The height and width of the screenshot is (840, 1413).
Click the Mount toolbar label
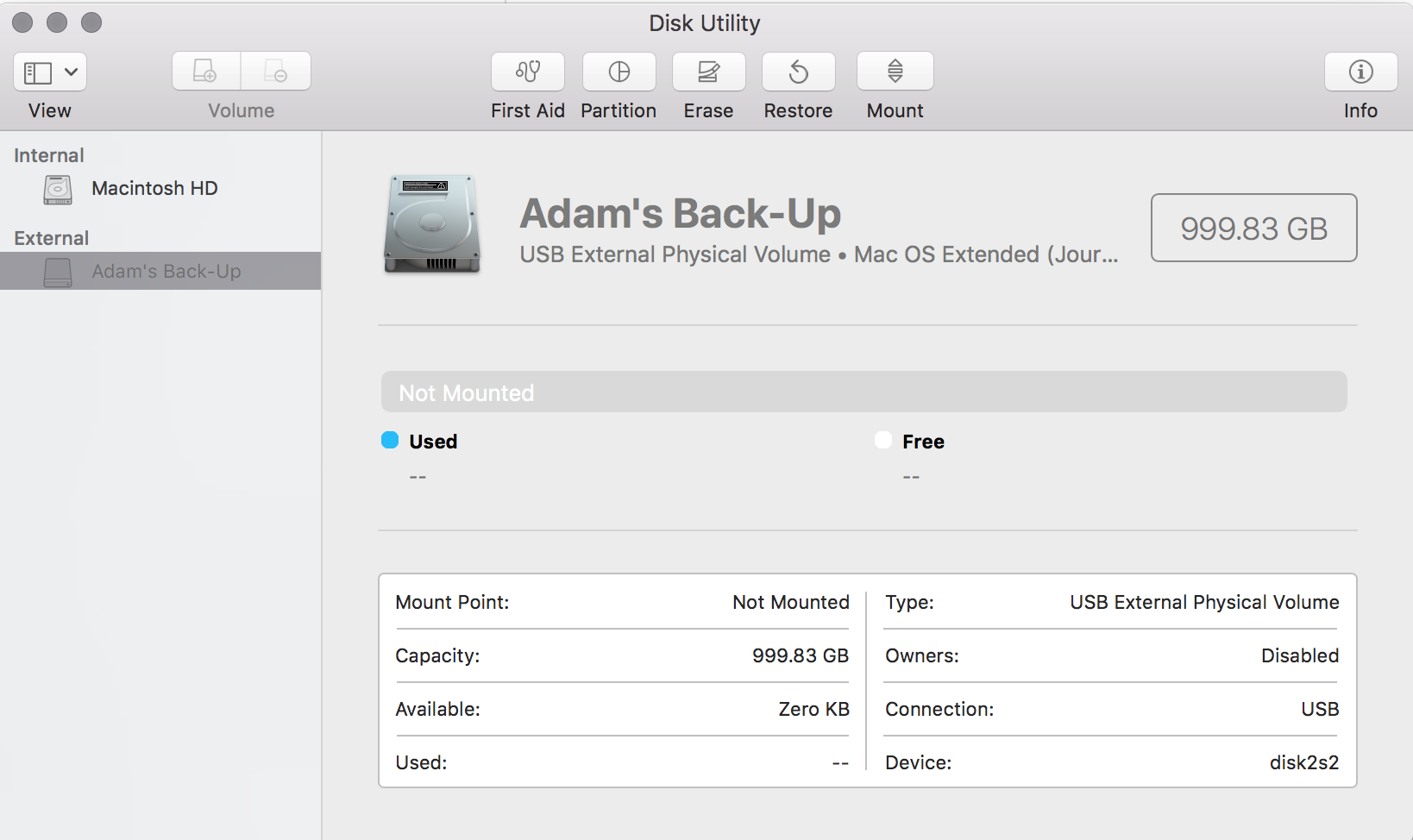pos(895,110)
